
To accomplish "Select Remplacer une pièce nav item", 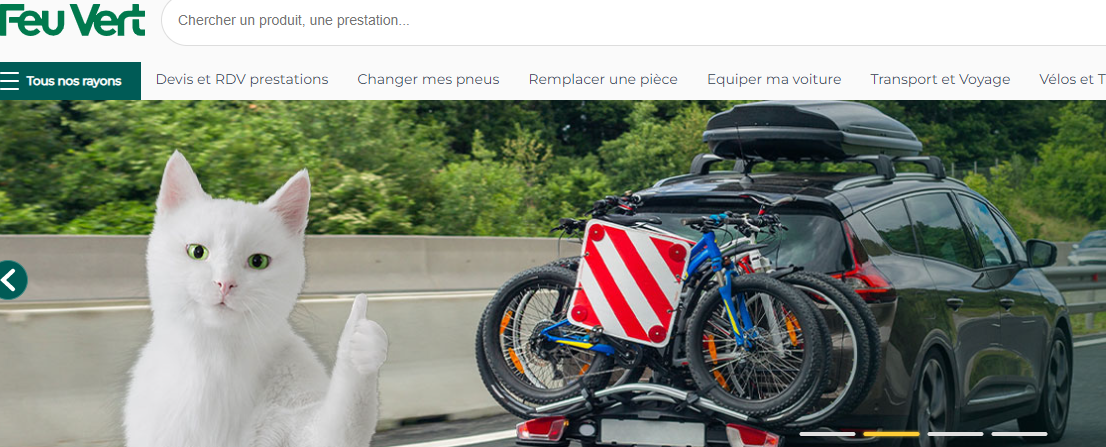I will (603, 80).
